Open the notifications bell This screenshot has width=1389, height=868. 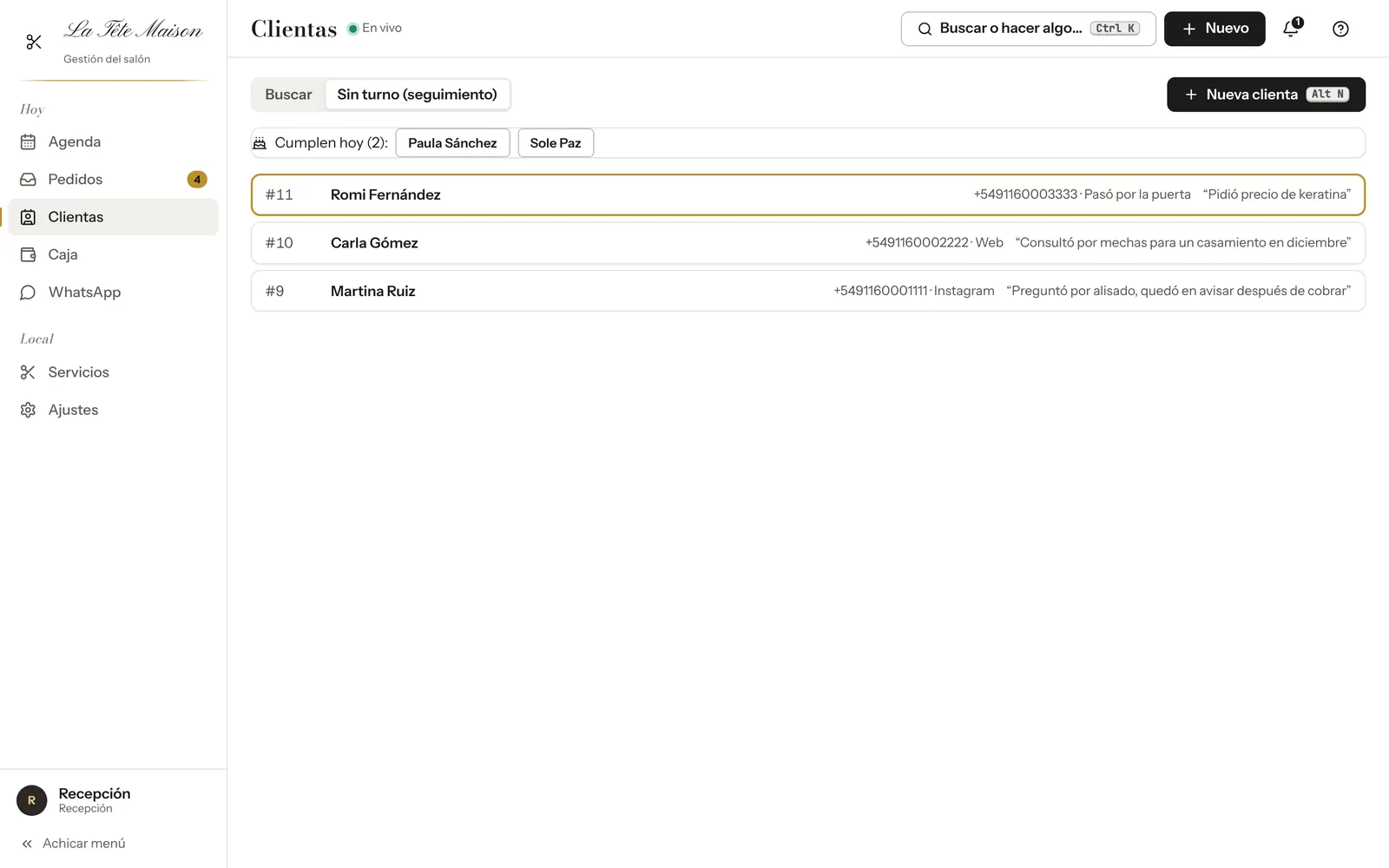[x=1292, y=29]
